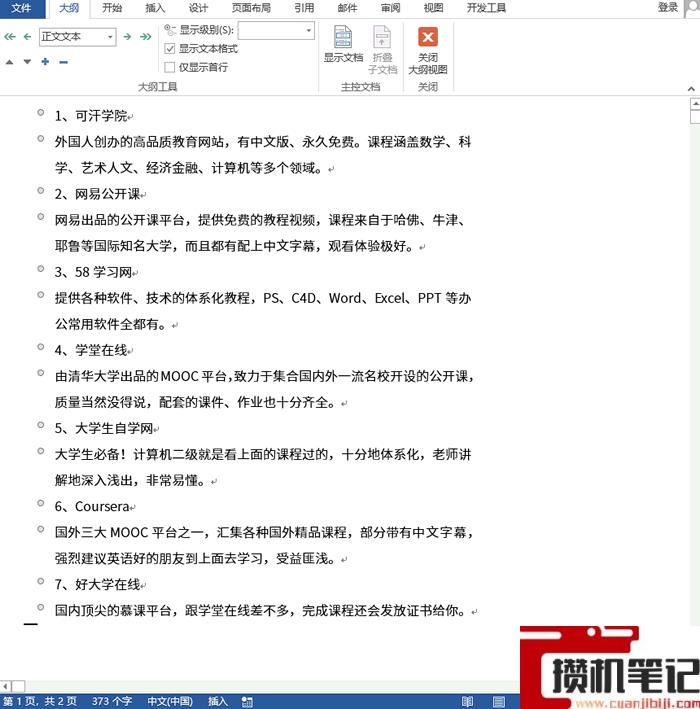Switch to read mode view icon
Image resolution: width=700 pixels, height=709 pixels.
point(468,701)
